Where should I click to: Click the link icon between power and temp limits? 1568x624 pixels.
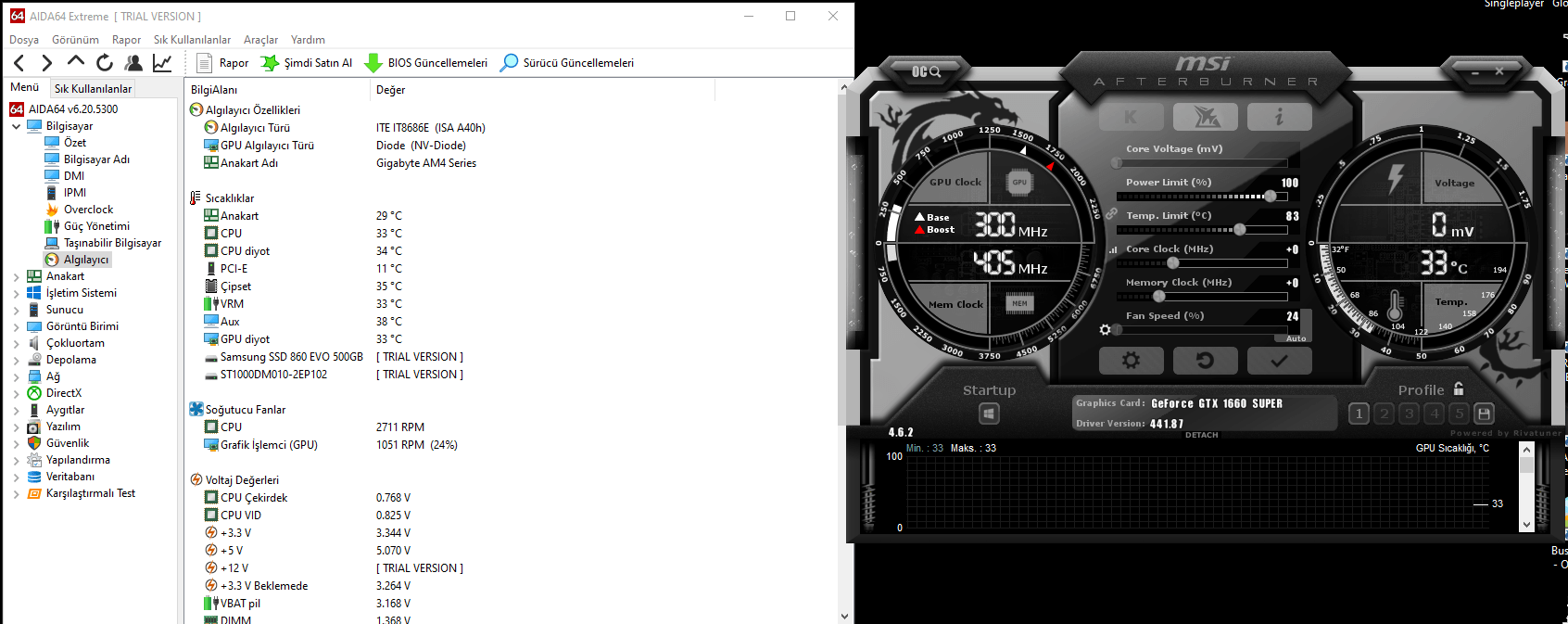(1111, 213)
